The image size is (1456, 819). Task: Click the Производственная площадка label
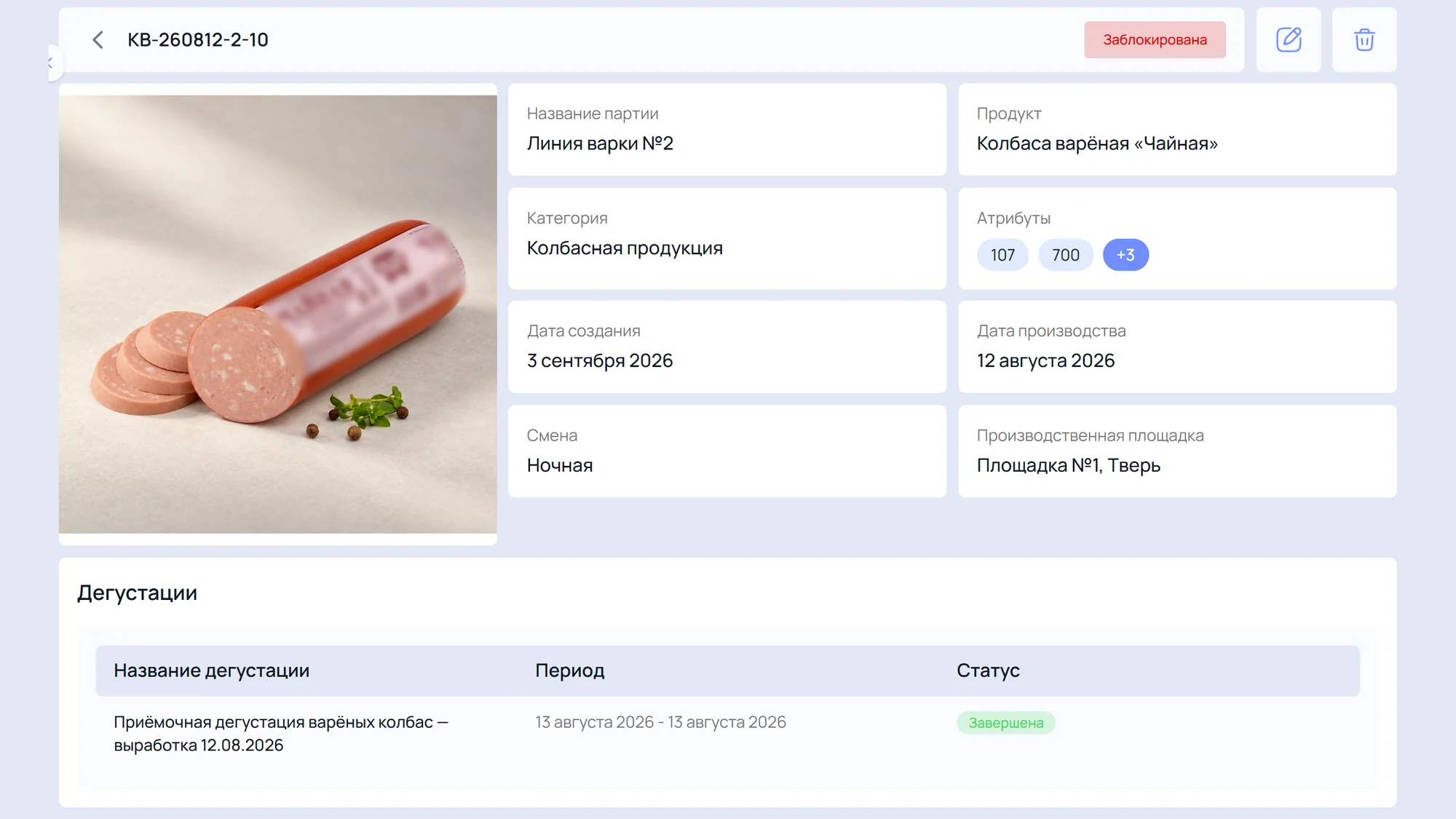coord(1090,435)
